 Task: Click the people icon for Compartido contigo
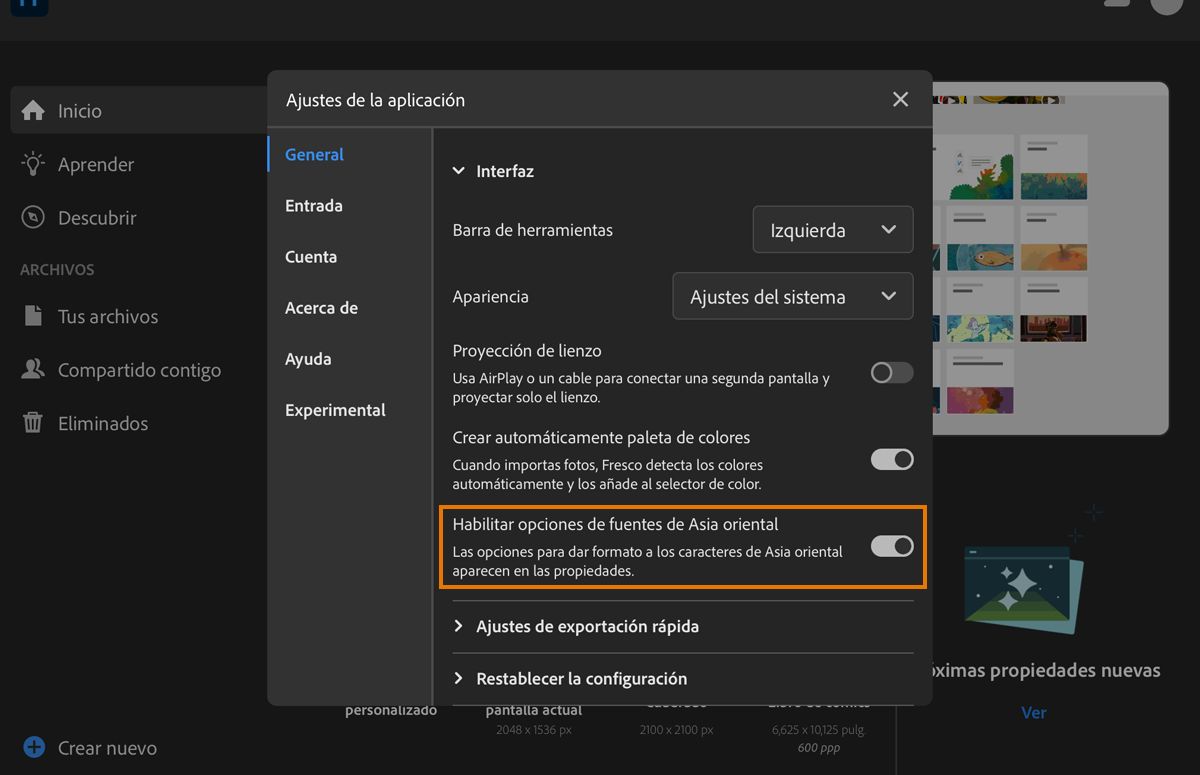click(33, 369)
